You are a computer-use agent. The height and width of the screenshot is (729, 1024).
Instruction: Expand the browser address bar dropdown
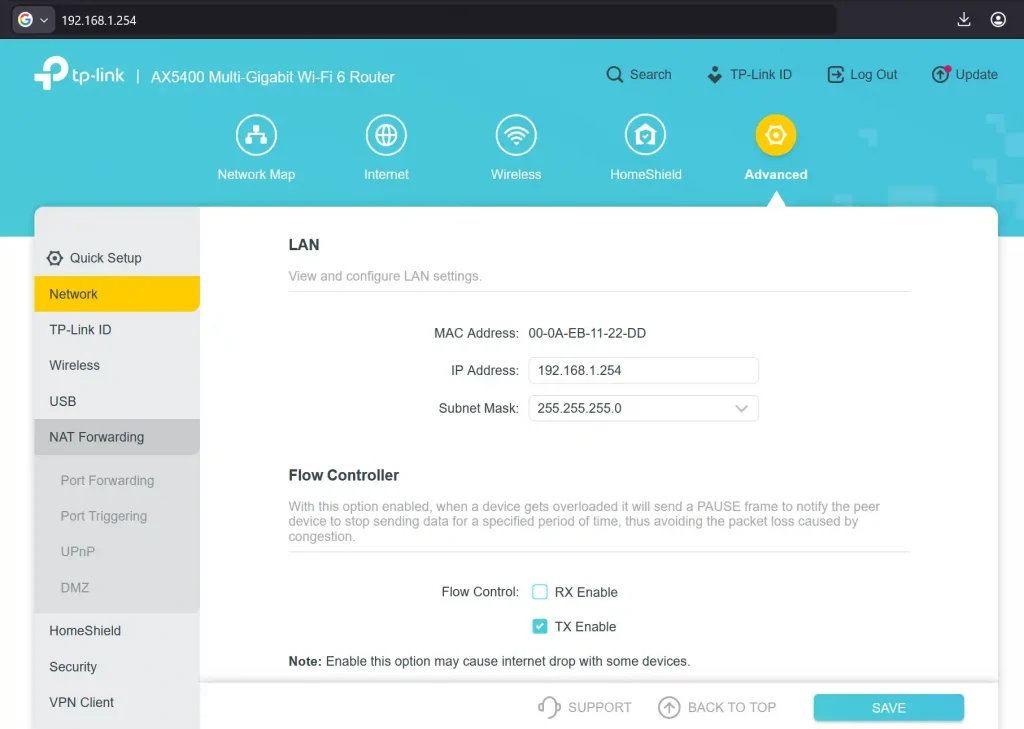pyautogui.click(x=44, y=19)
